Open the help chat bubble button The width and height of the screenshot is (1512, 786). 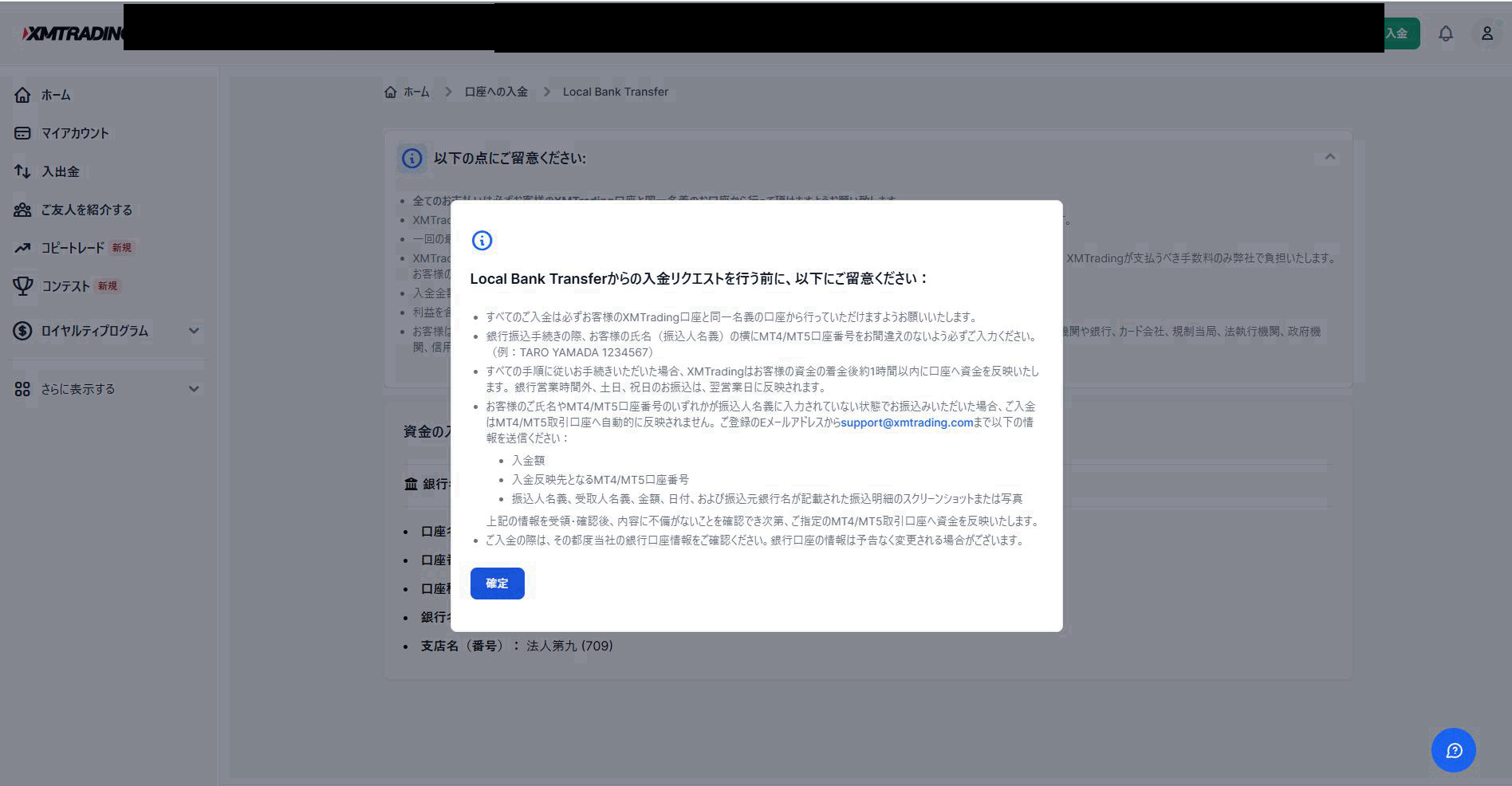coord(1454,750)
